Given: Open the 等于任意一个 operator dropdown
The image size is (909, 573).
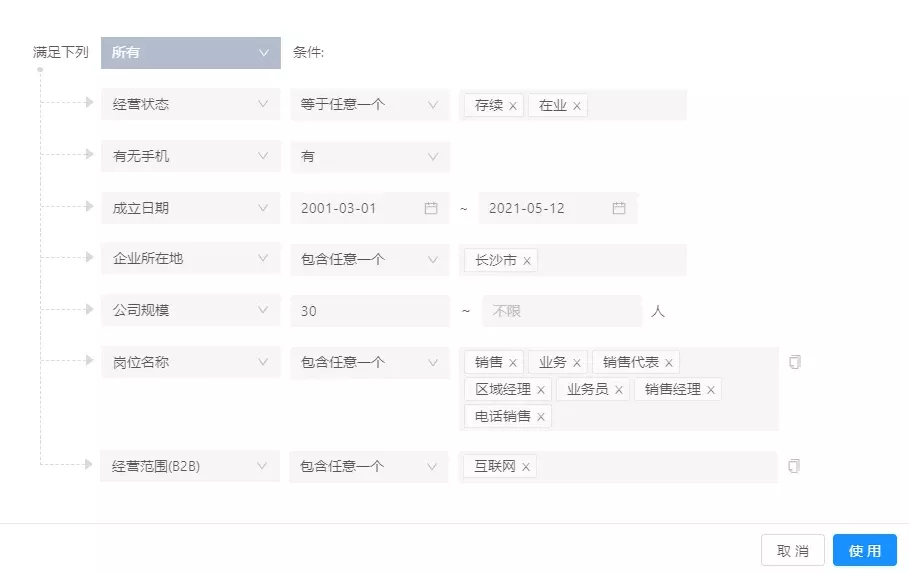Looking at the screenshot, I should point(370,105).
